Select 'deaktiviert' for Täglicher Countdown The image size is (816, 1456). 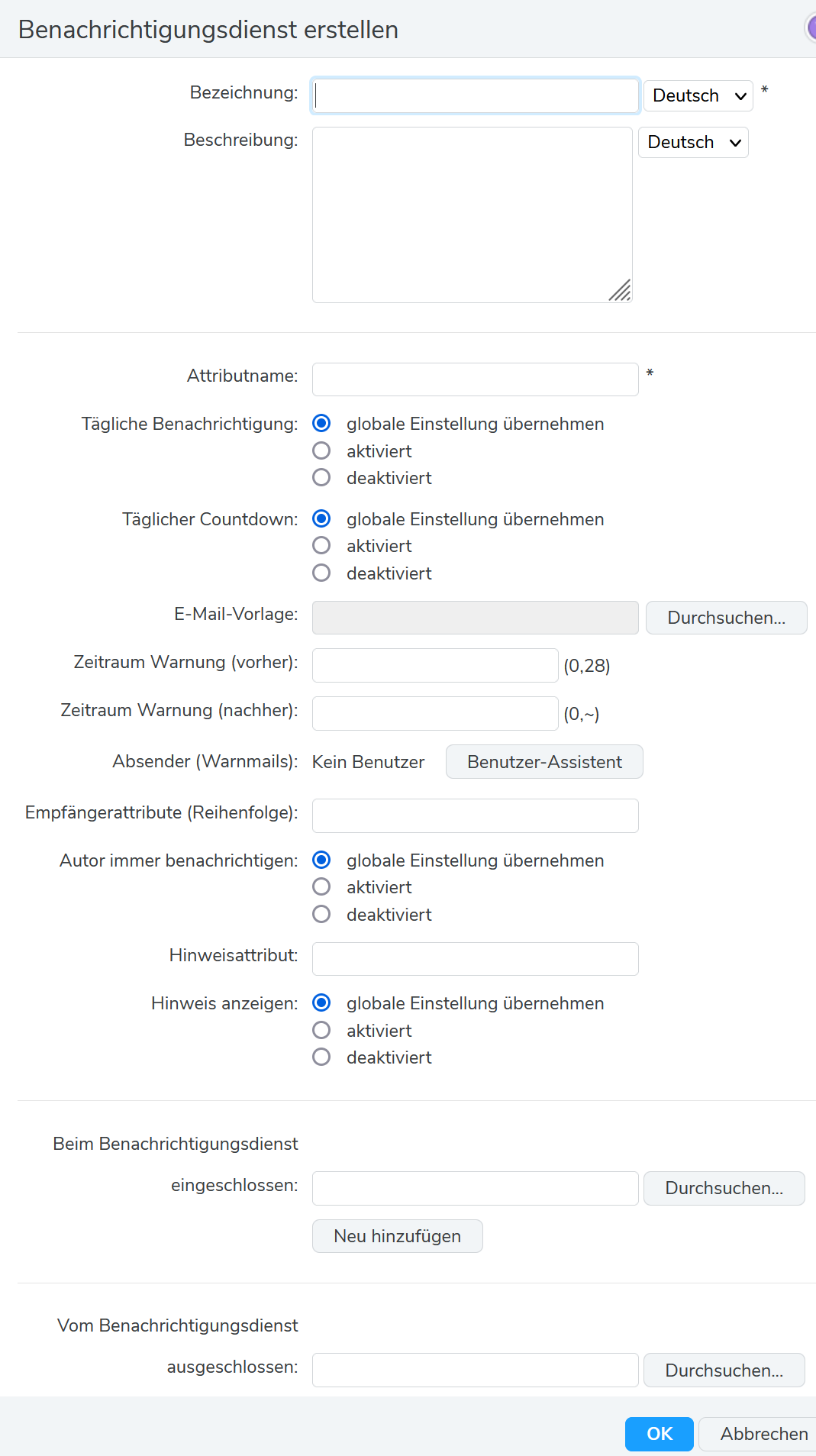pyautogui.click(x=321, y=573)
